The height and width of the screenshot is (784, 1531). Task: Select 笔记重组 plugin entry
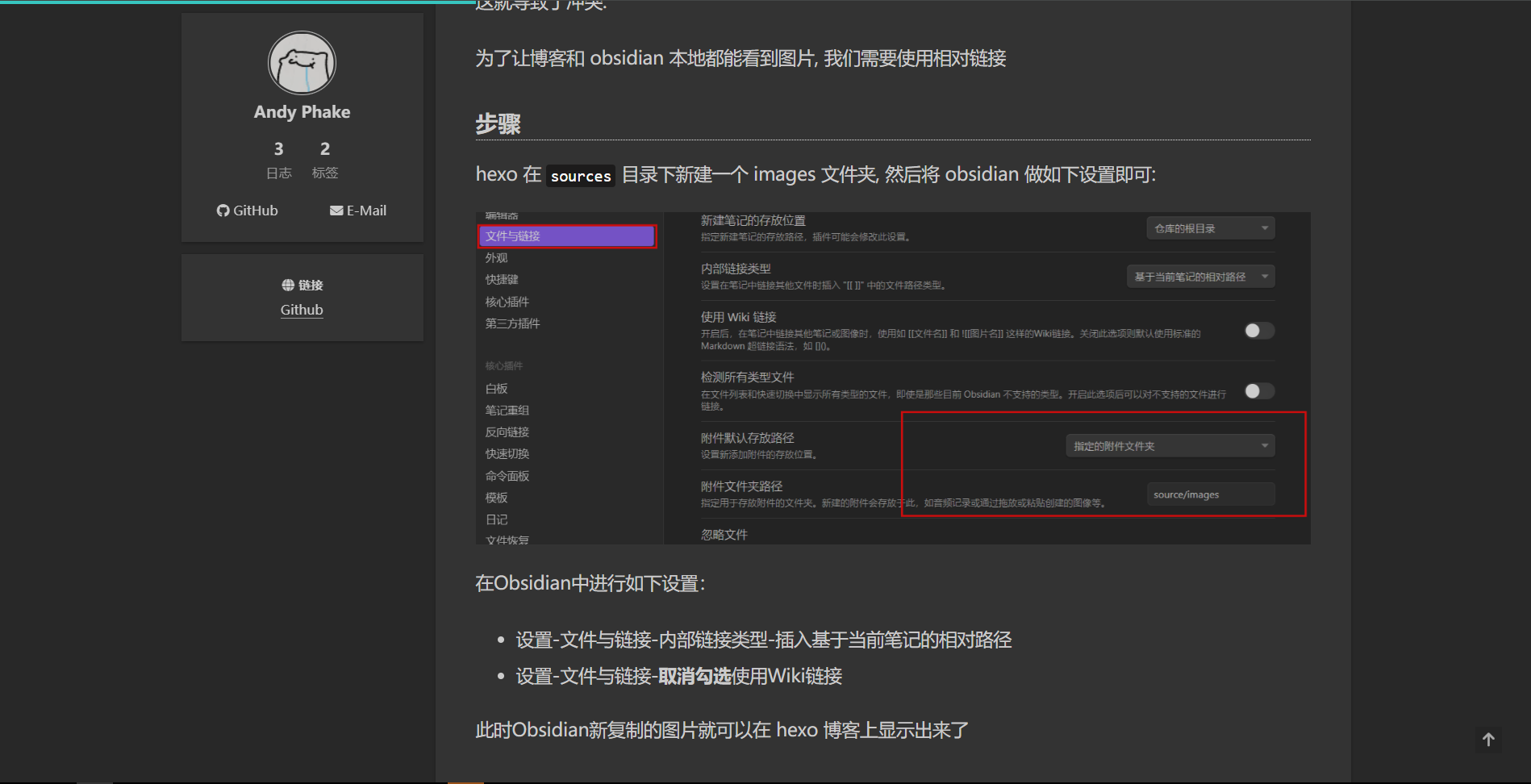pos(507,411)
